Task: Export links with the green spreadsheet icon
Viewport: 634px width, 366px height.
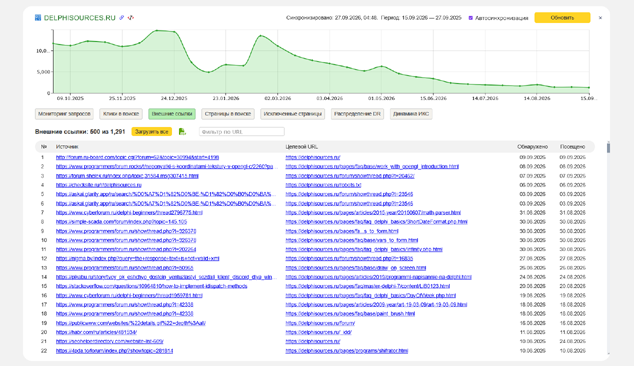Action: coord(182,131)
